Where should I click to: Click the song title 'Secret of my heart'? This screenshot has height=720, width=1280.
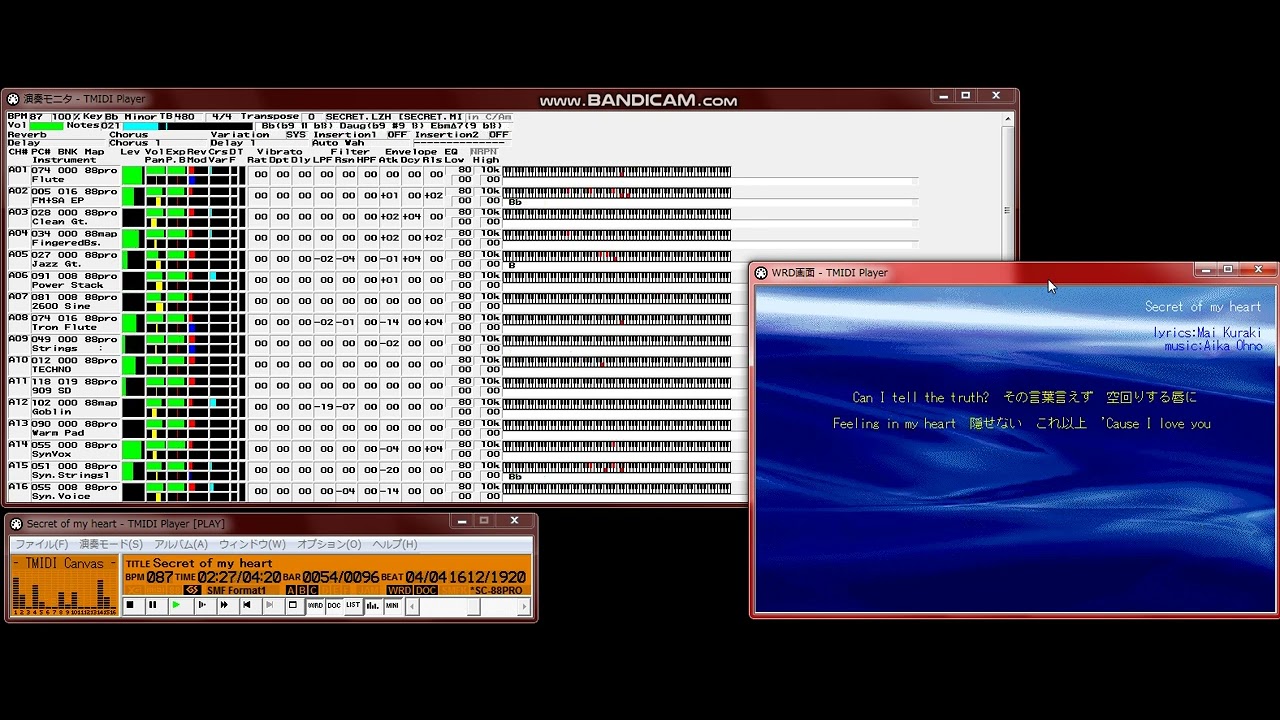point(213,564)
